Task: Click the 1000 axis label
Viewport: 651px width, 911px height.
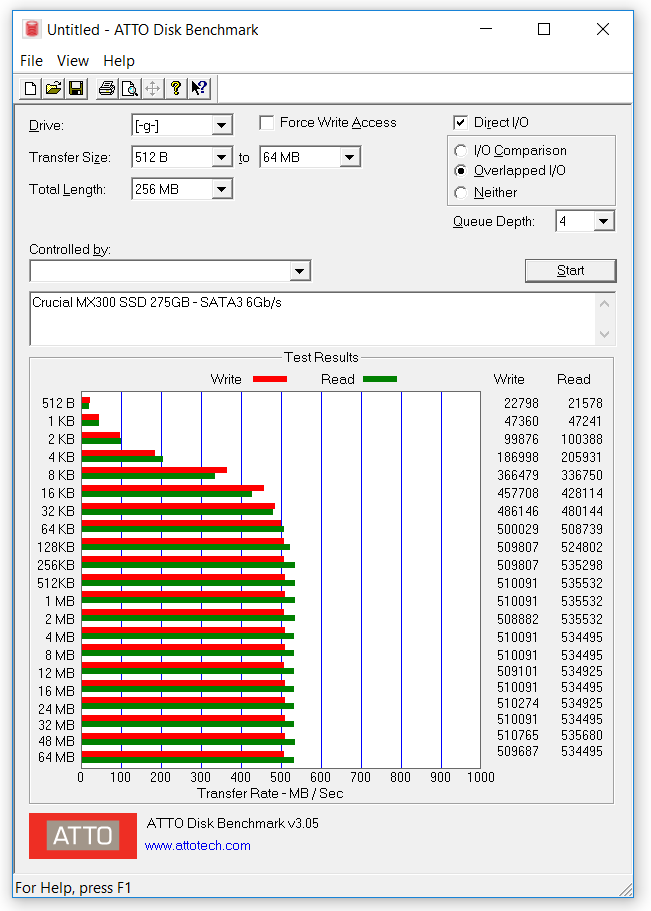Action: click(481, 777)
